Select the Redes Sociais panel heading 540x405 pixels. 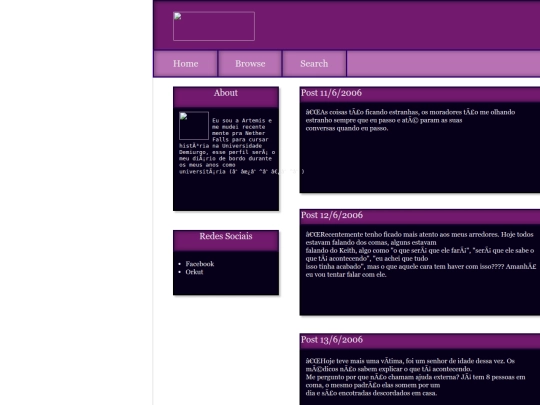pyautogui.click(x=226, y=236)
